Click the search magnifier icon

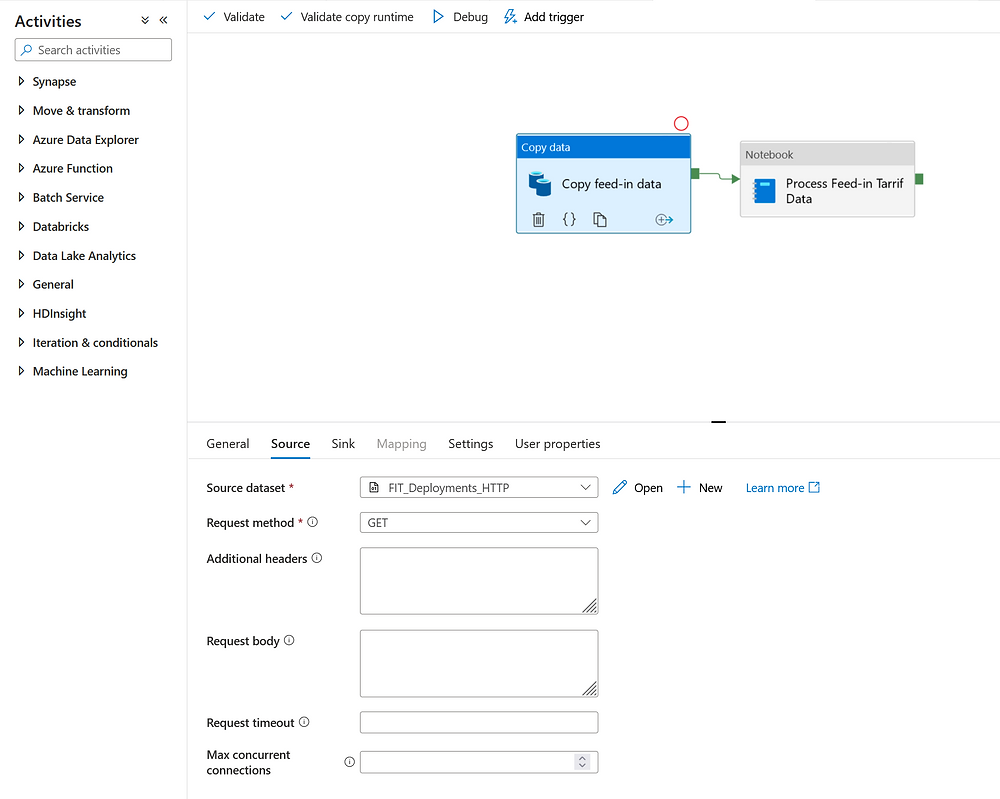tap(26, 50)
